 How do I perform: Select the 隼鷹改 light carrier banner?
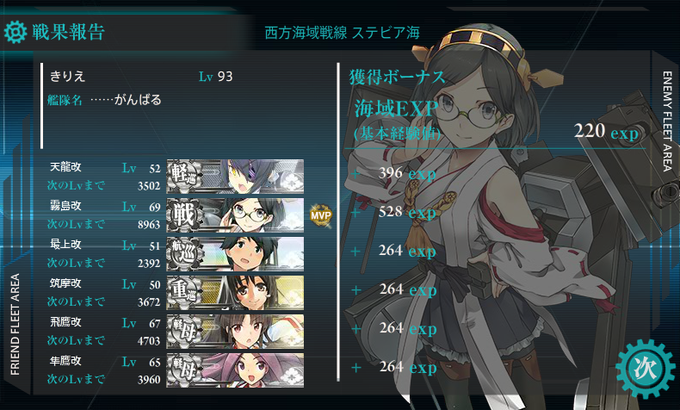[235, 370]
